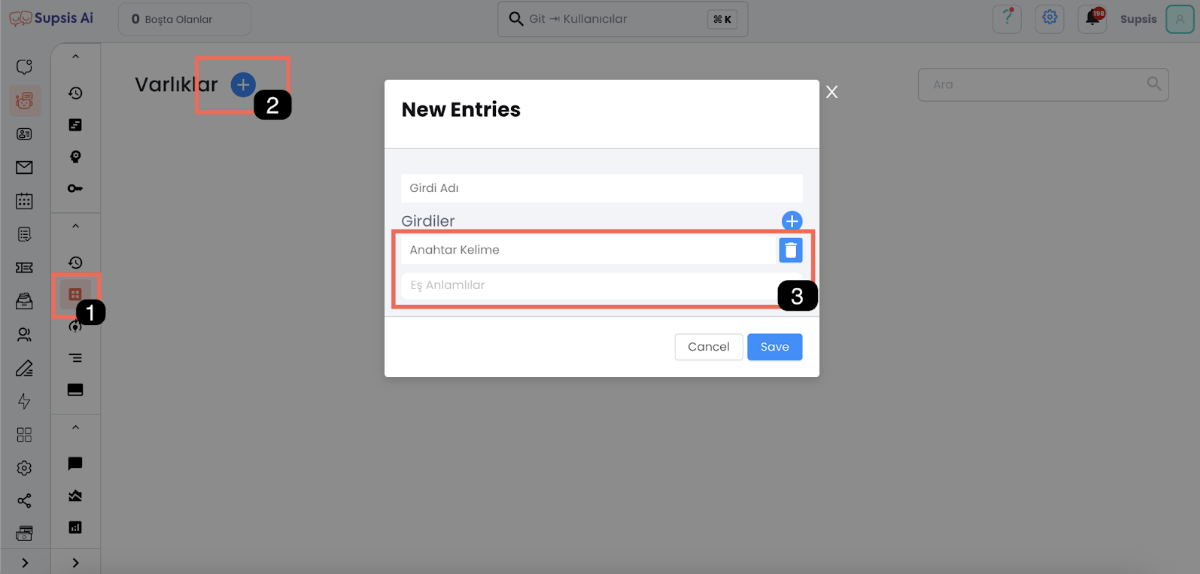
Task: Click the Anahtar Kelime field
Action: tap(587, 250)
